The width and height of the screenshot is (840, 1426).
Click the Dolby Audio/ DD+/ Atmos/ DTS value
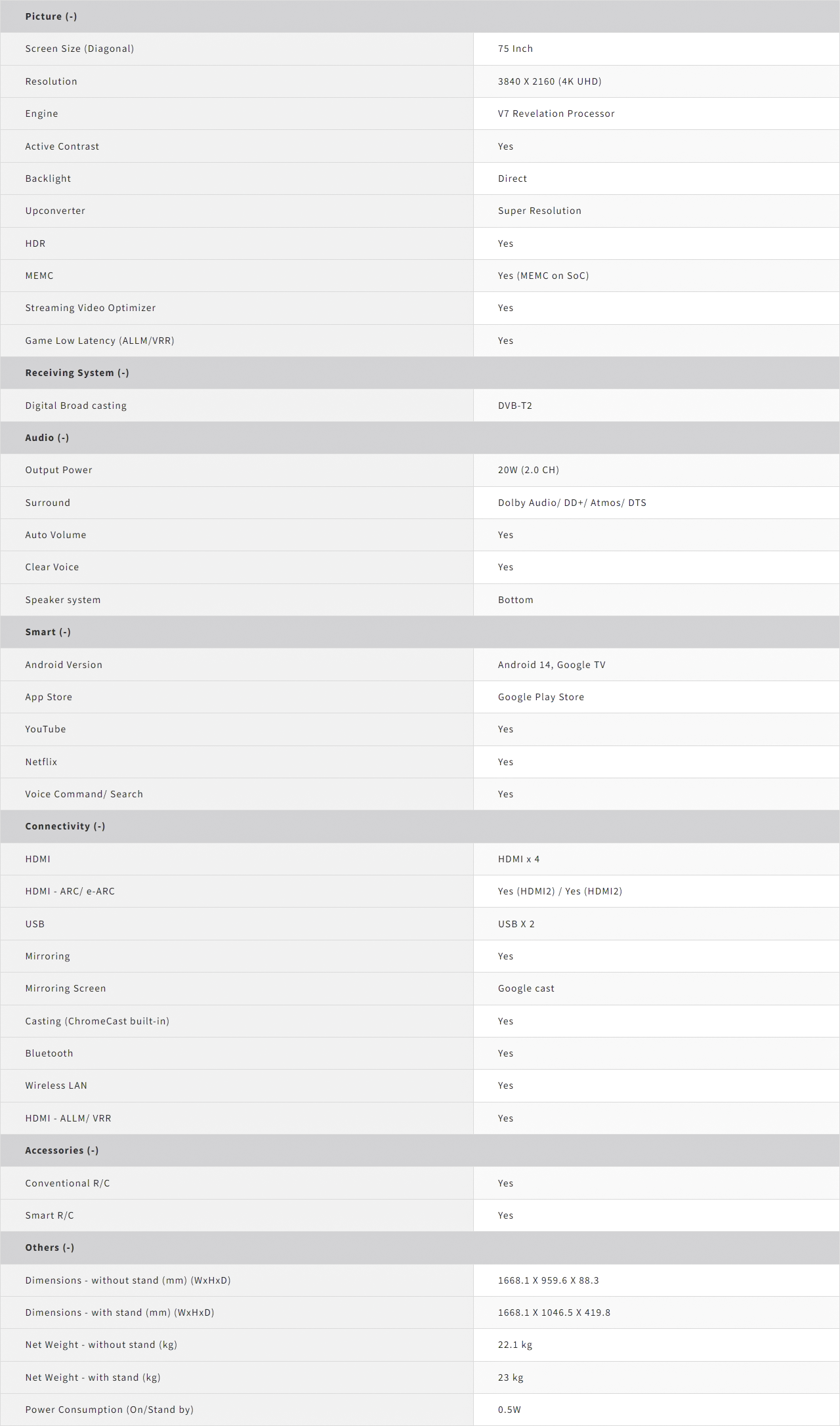click(572, 503)
